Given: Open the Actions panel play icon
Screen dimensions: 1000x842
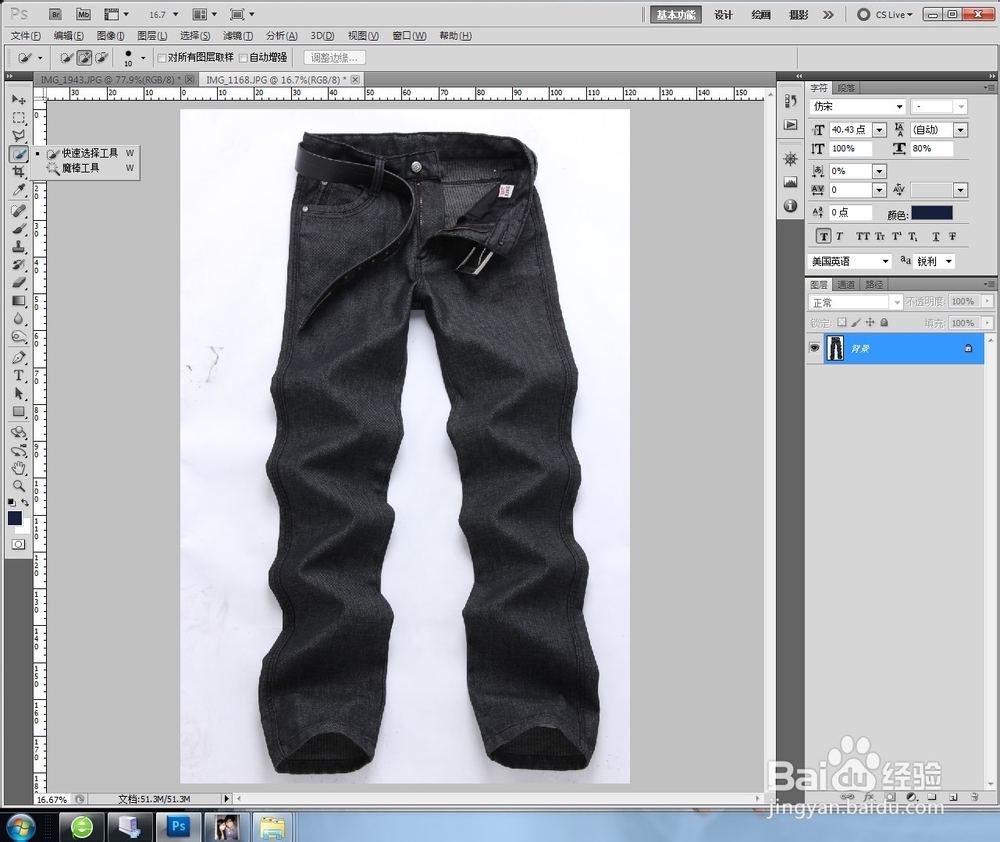Looking at the screenshot, I should tap(790, 124).
